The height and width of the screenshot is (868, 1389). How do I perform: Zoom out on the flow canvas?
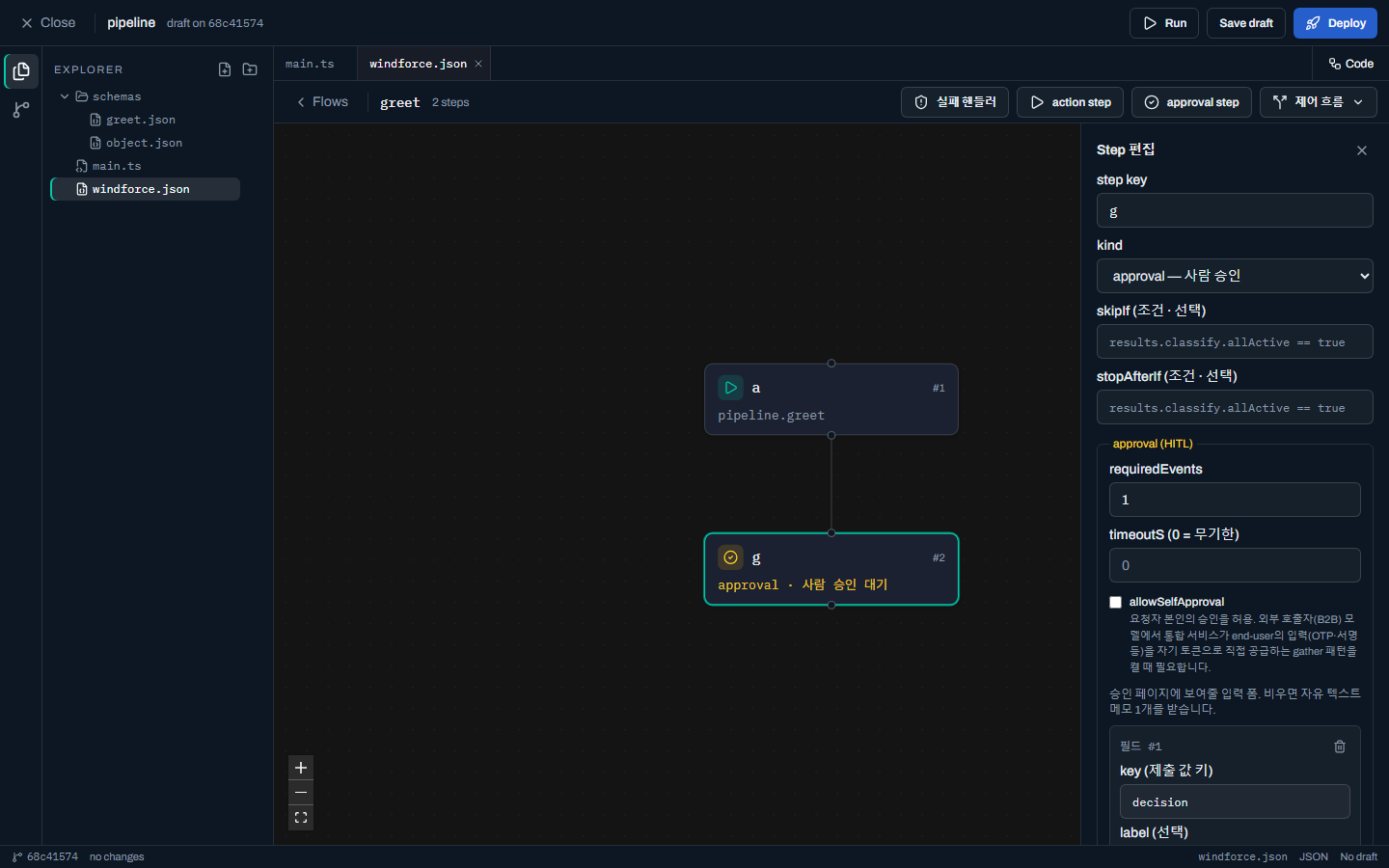301,793
